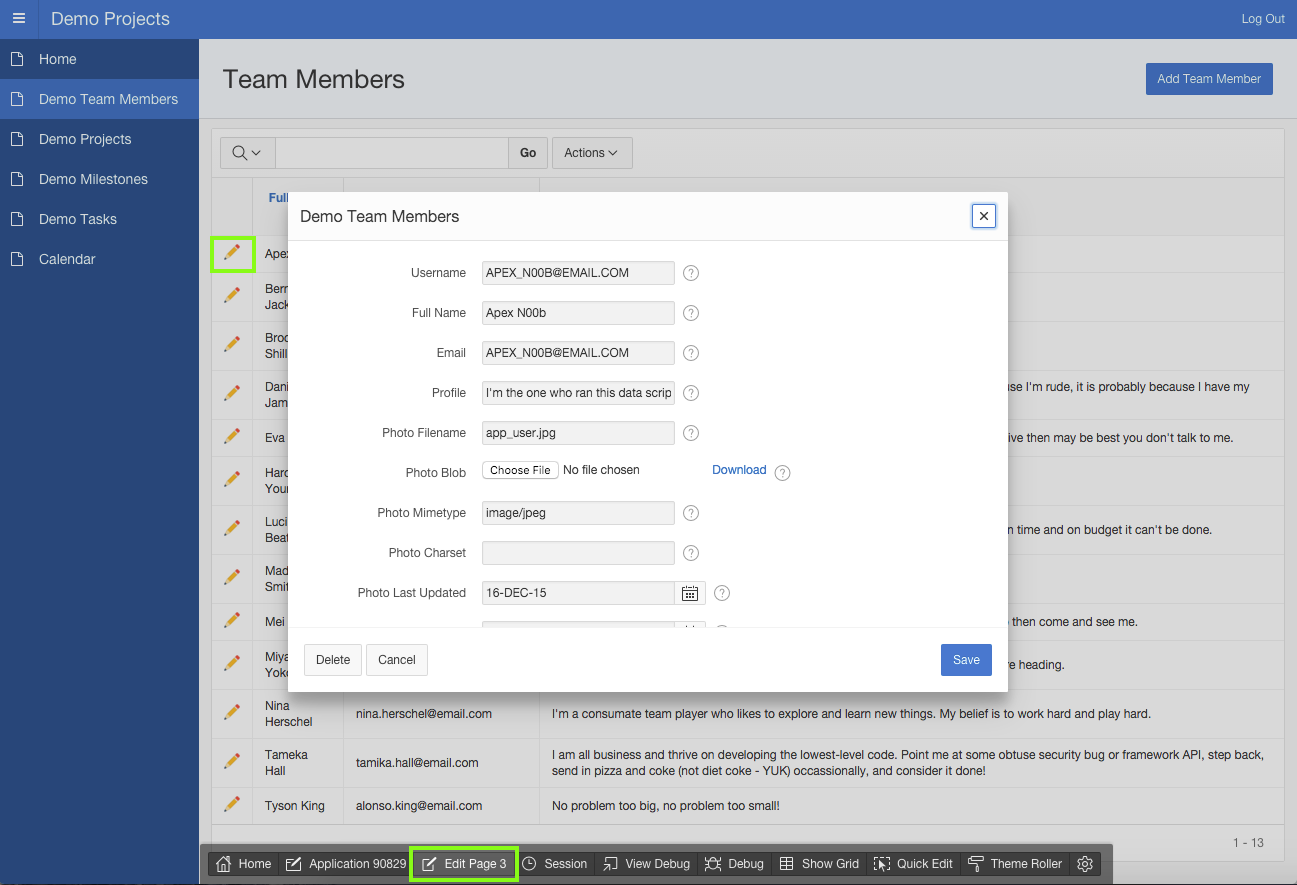The image size is (1297, 885).
Task: Expand the Actions menu
Action: [591, 153]
